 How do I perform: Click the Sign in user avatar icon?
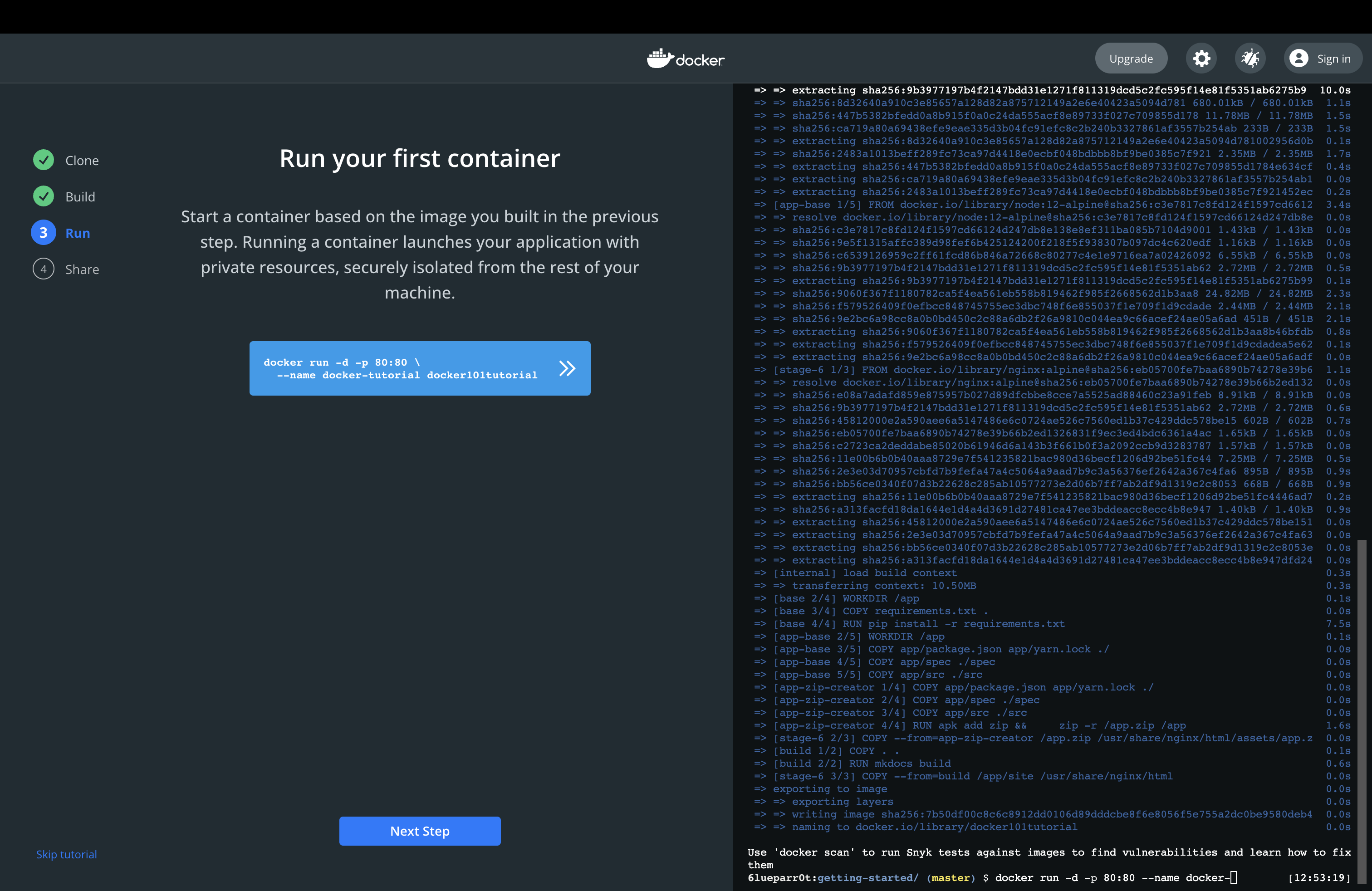point(1299,58)
